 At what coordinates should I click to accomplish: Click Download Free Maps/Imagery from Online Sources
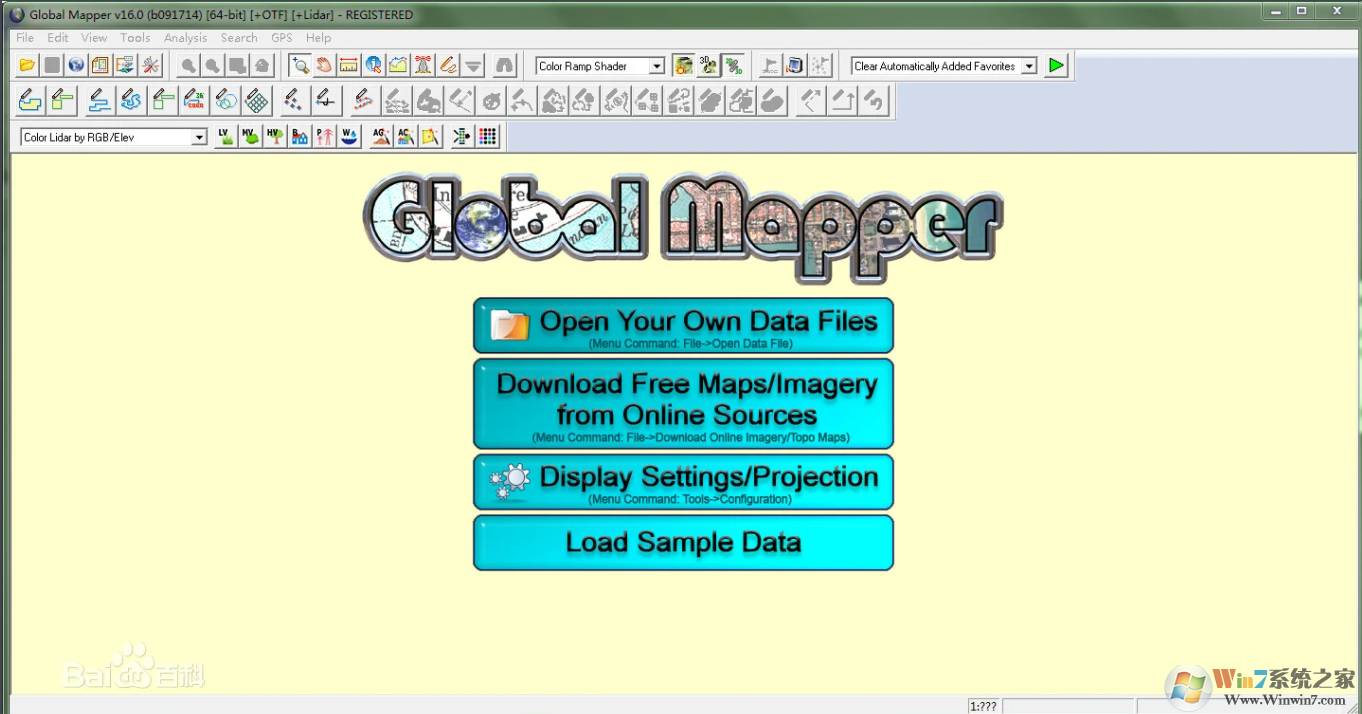click(x=683, y=403)
